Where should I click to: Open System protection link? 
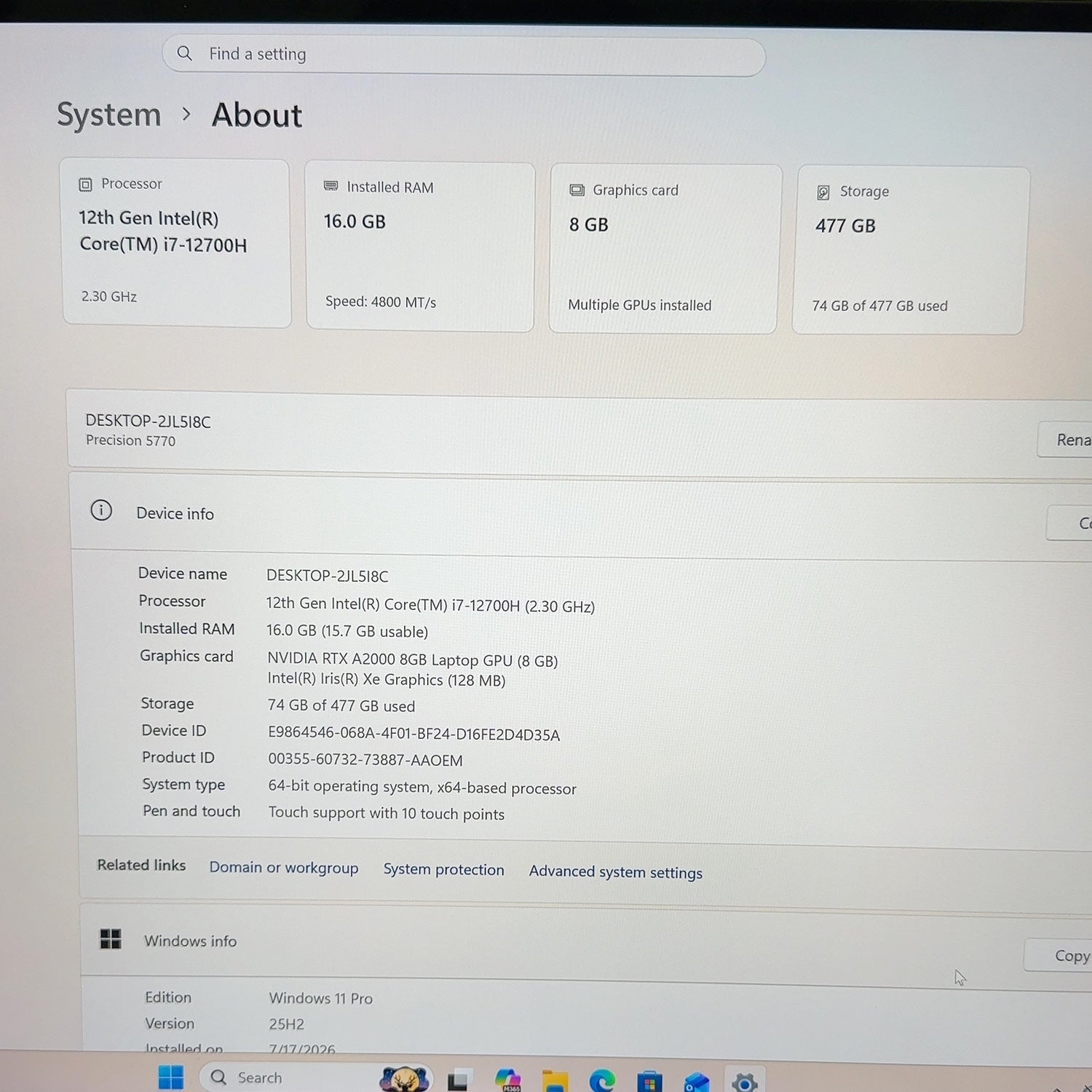coord(444,870)
